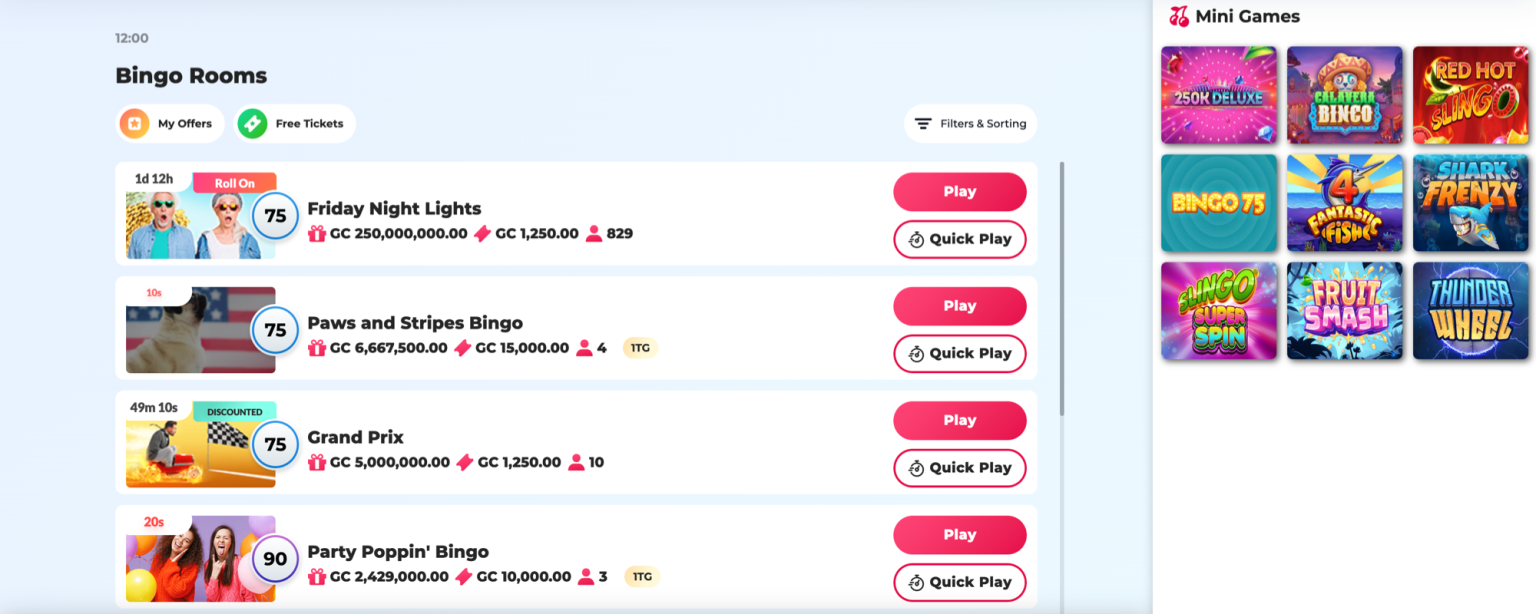Open the Red Hot Slingo mini game
Screen dimensions: 1536x614
point(1470,95)
